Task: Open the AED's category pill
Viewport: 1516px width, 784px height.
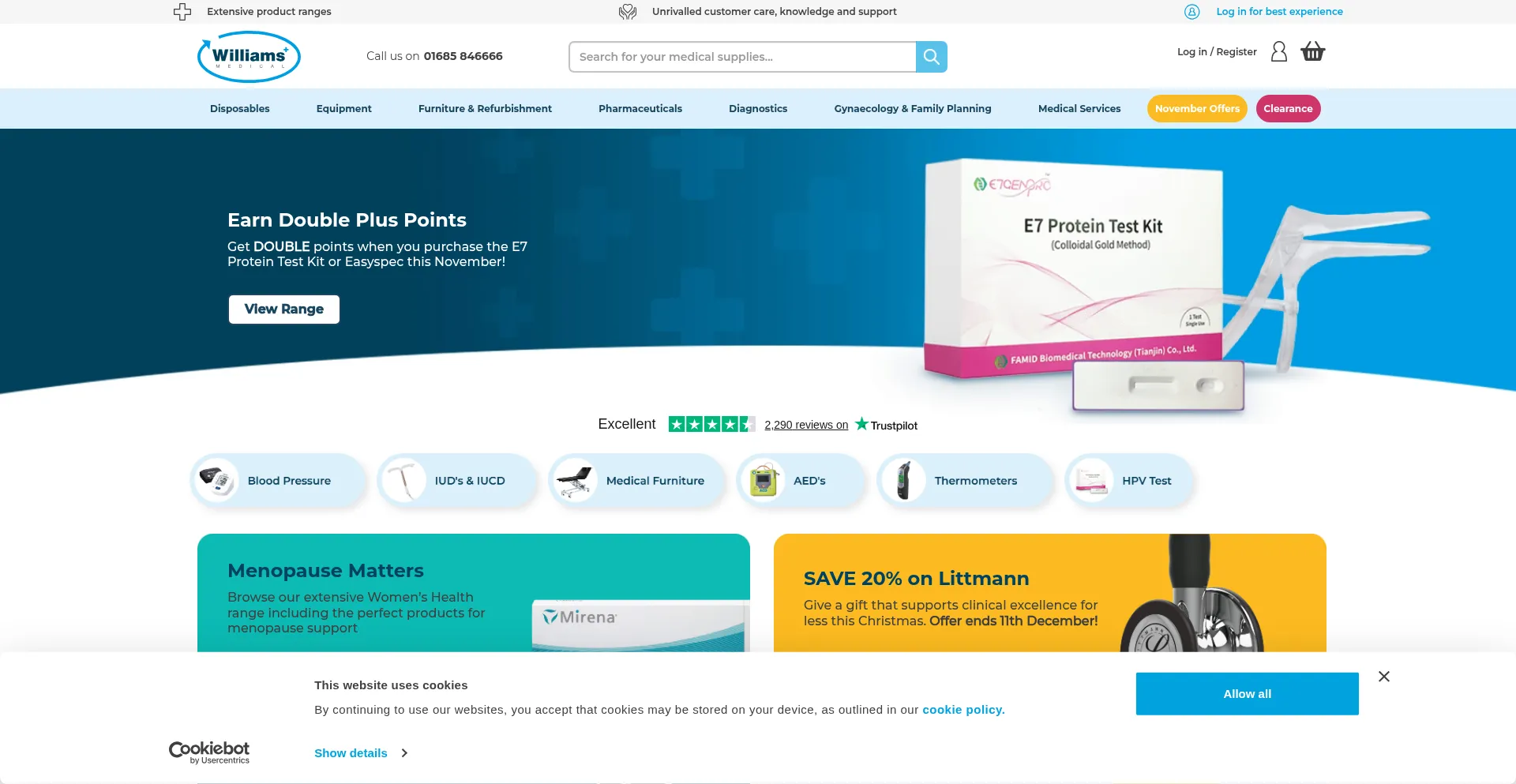Action: 801,480
